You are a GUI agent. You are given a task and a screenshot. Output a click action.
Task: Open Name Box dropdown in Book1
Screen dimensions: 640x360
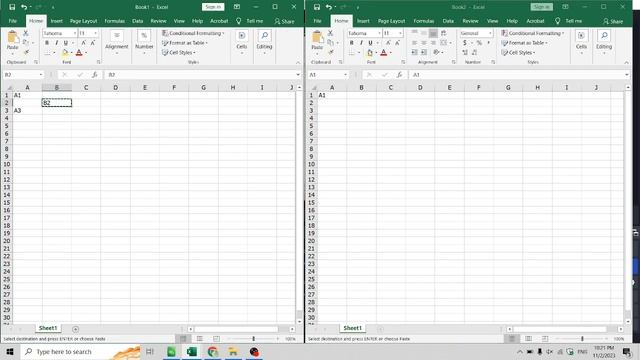tap(41, 75)
